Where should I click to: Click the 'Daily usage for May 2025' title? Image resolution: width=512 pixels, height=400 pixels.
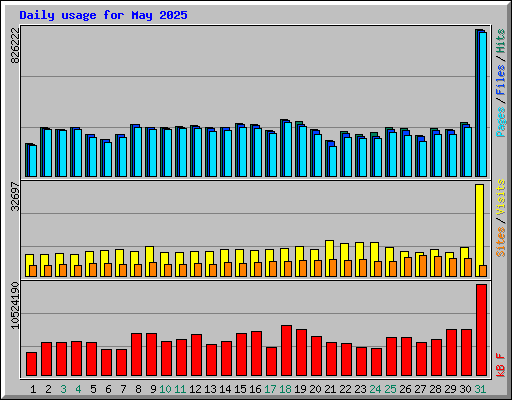click(x=103, y=15)
